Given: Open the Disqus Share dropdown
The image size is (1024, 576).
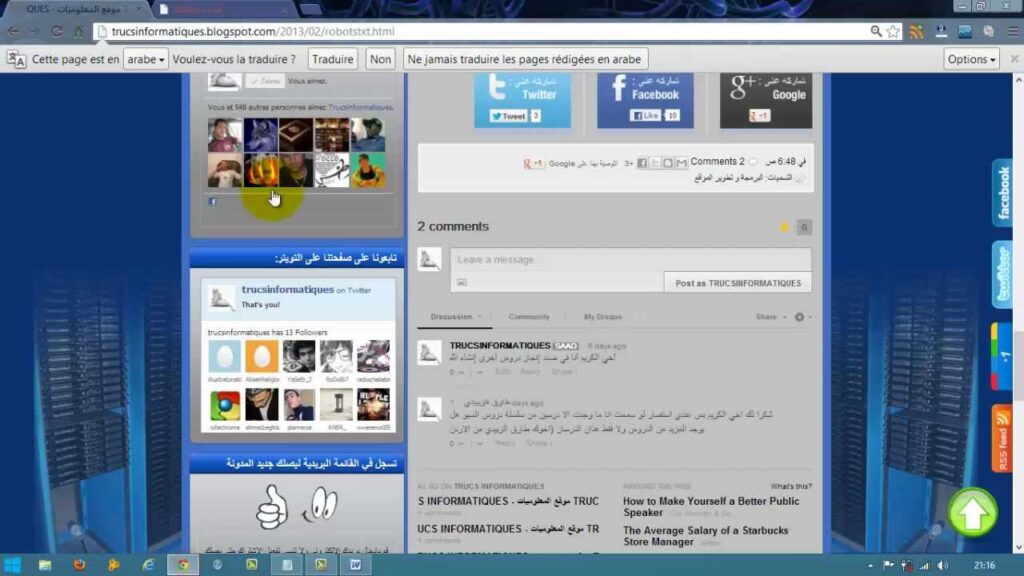Looking at the screenshot, I should tap(771, 317).
